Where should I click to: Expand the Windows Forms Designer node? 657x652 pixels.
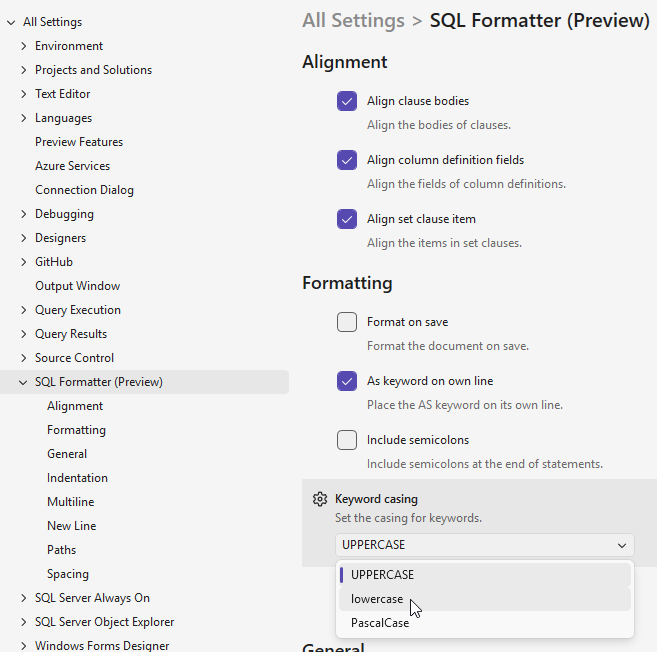pos(23,646)
